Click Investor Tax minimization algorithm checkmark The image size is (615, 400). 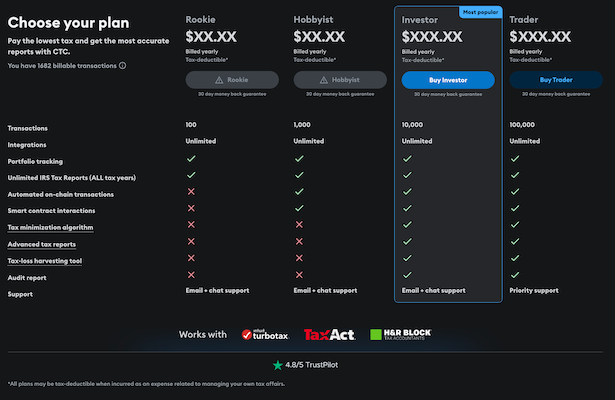click(x=408, y=224)
